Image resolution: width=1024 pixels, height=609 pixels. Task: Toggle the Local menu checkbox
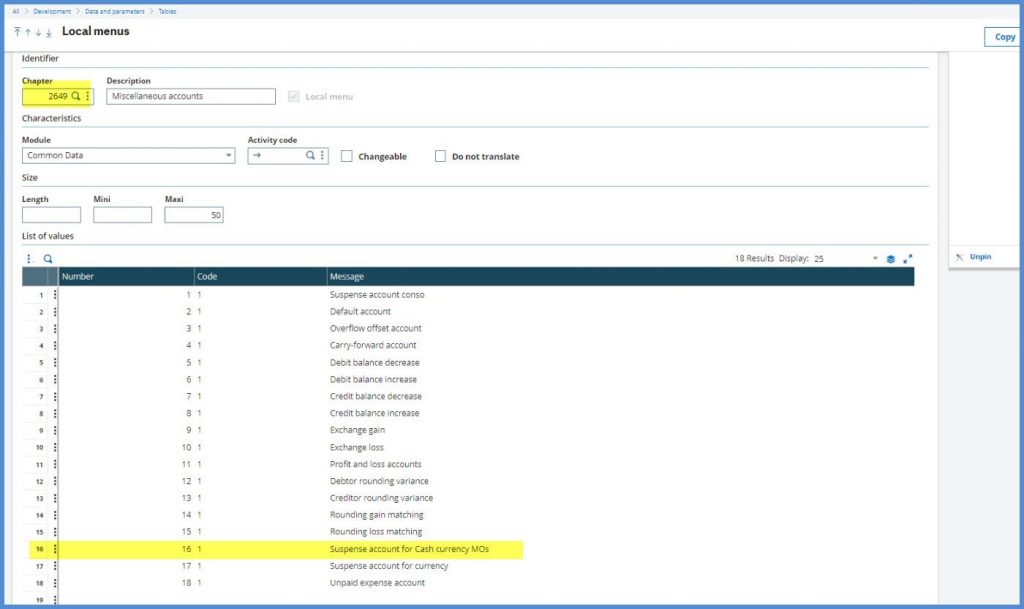[293, 96]
